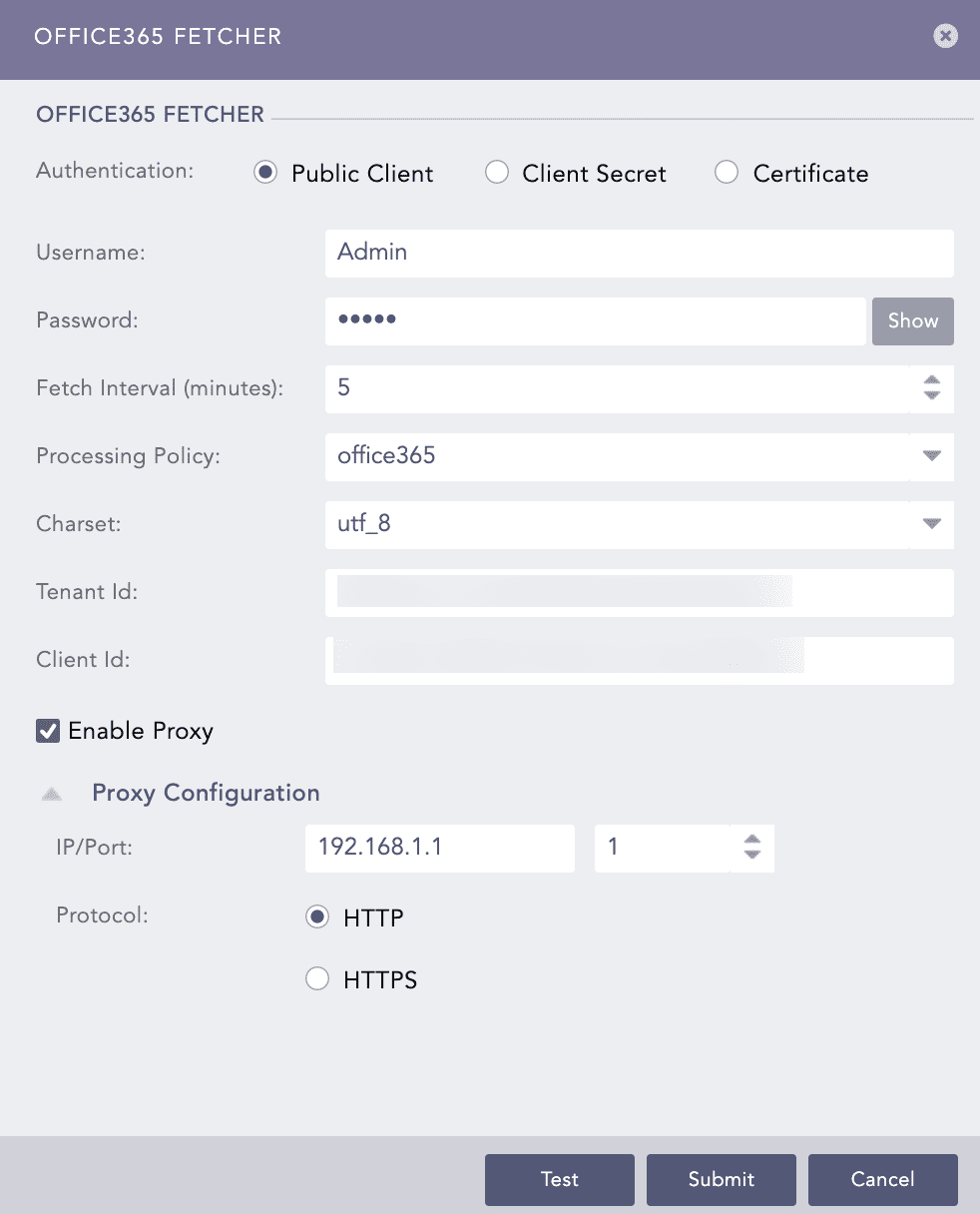Choose HTTPS as the proxy protocol
Screen dimensions: 980x1214
(317, 978)
